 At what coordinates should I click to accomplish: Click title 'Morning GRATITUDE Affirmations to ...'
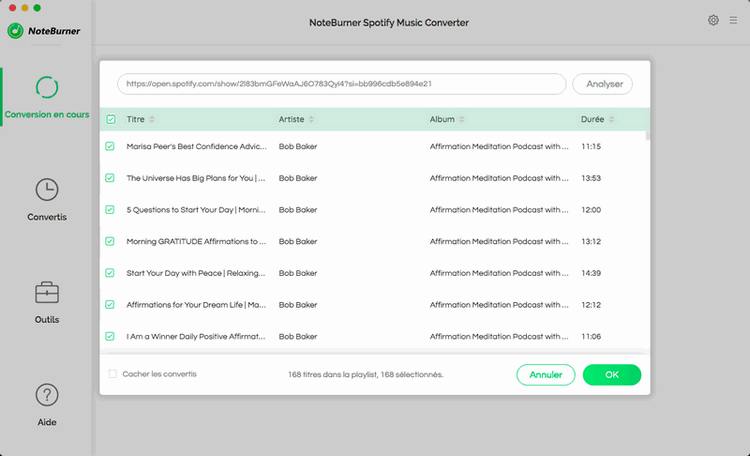pyautogui.click(x=196, y=241)
